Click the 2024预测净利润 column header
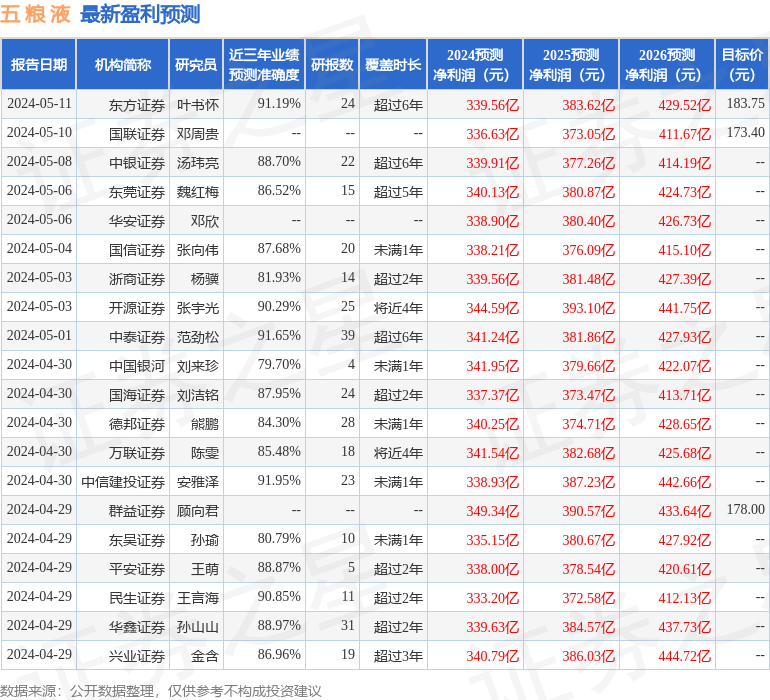 click(x=475, y=64)
